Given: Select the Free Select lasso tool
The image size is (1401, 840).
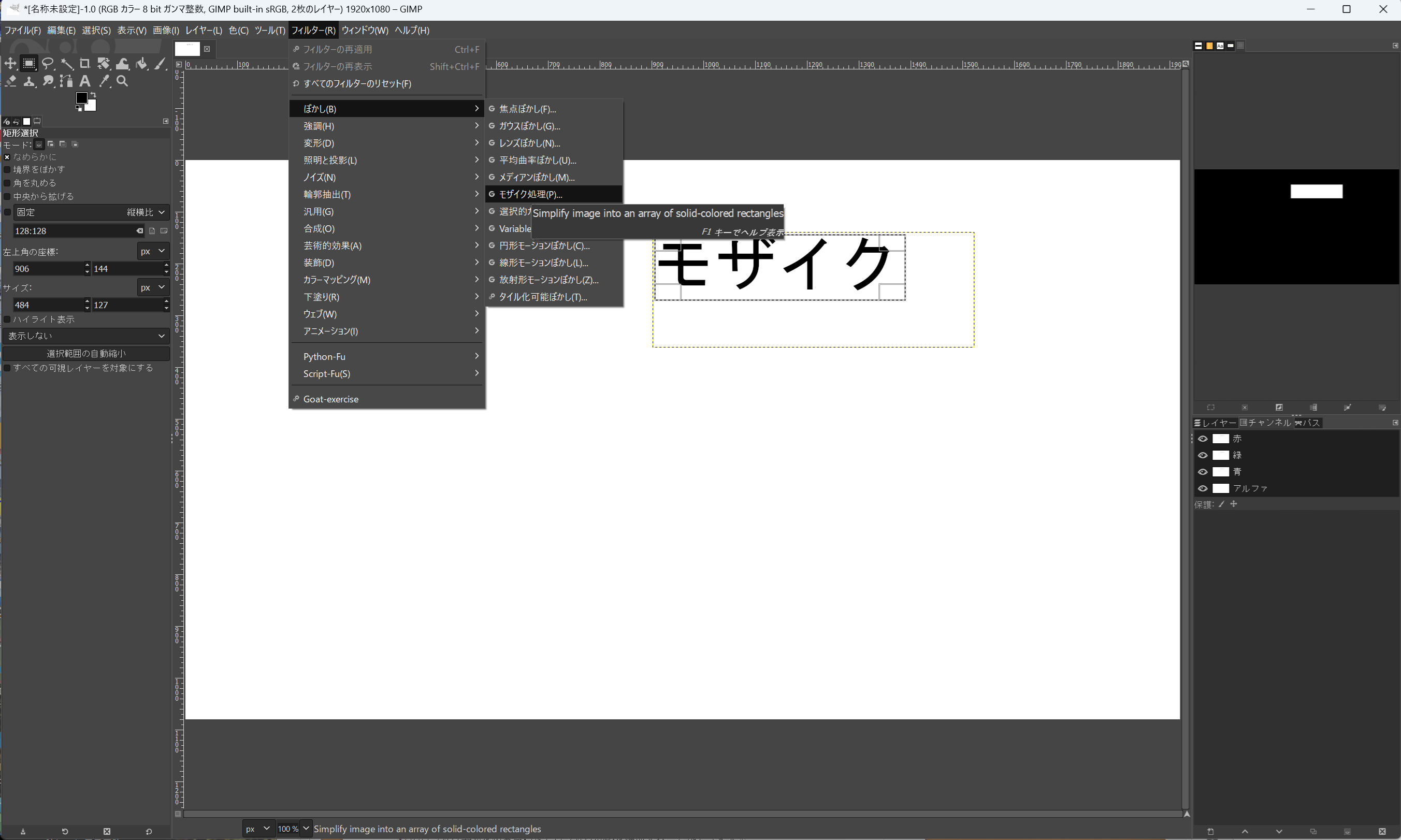Looking at the screenshot, I should (48, 63).
